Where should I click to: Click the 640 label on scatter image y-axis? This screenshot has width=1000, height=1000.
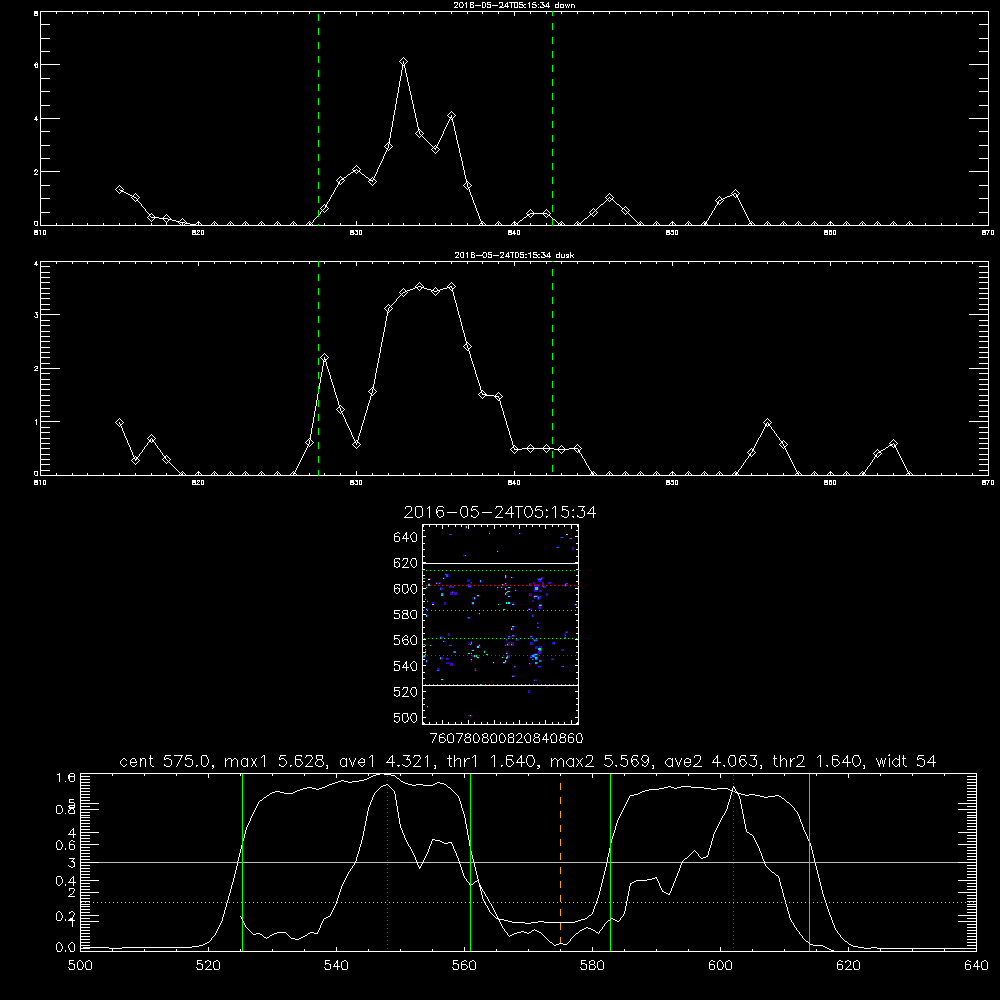tap(405, 537)
